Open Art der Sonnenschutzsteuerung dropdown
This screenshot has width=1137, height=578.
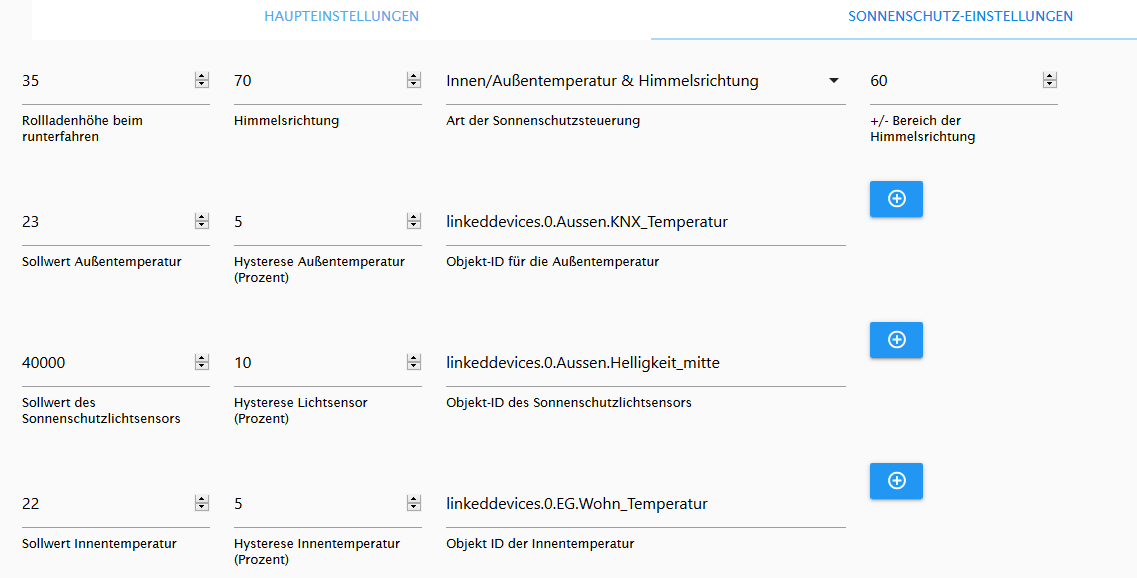(x=645, y=80)
